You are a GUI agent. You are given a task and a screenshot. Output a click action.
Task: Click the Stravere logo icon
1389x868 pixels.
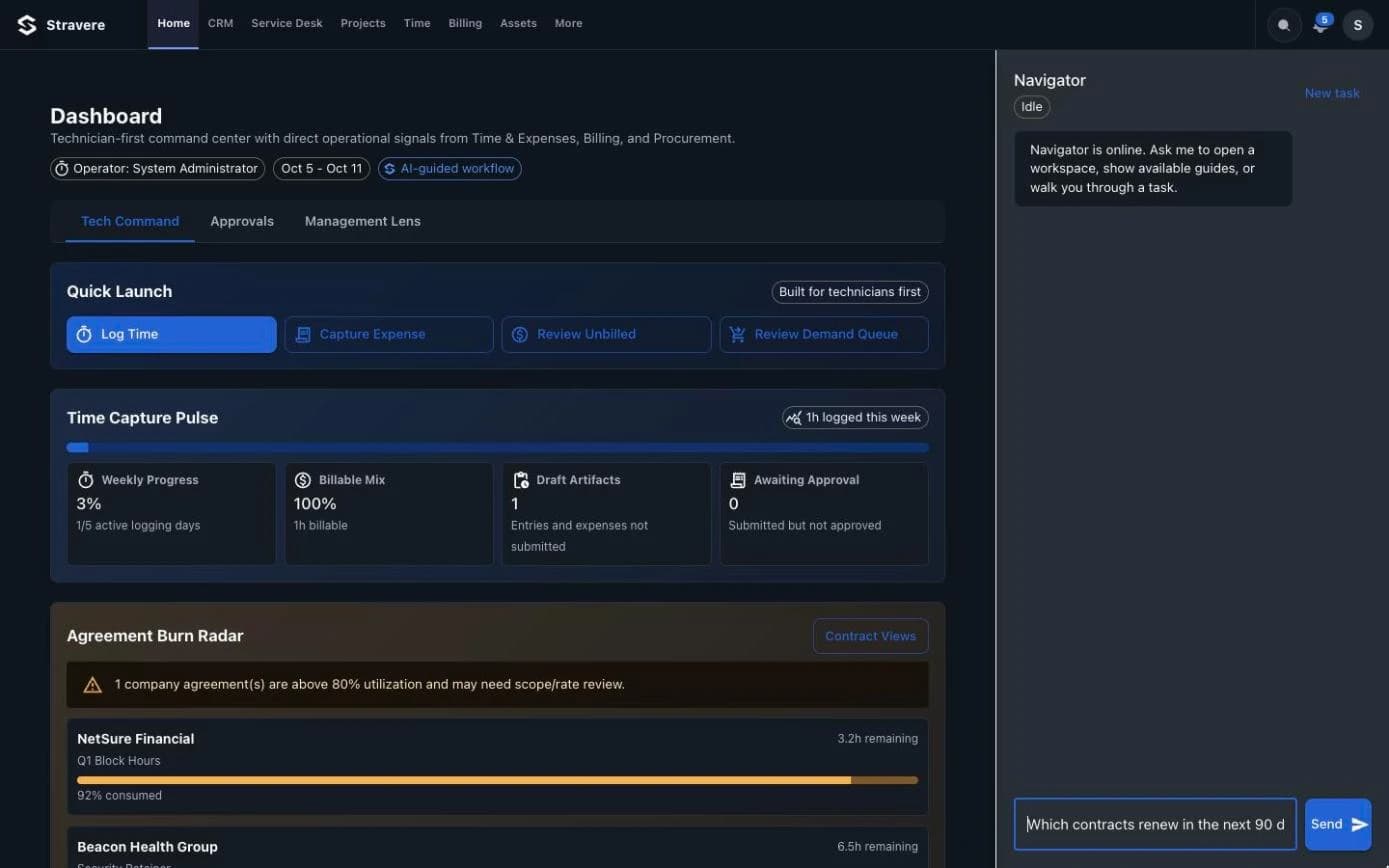pos(27,25)
